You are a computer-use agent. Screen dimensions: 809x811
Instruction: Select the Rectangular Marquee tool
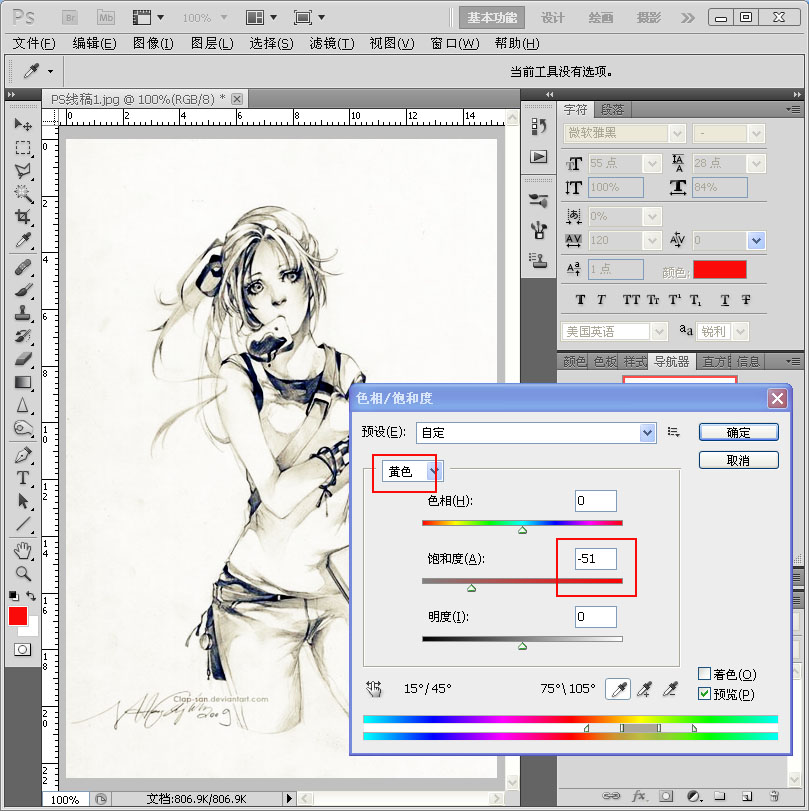pos(23,148)
